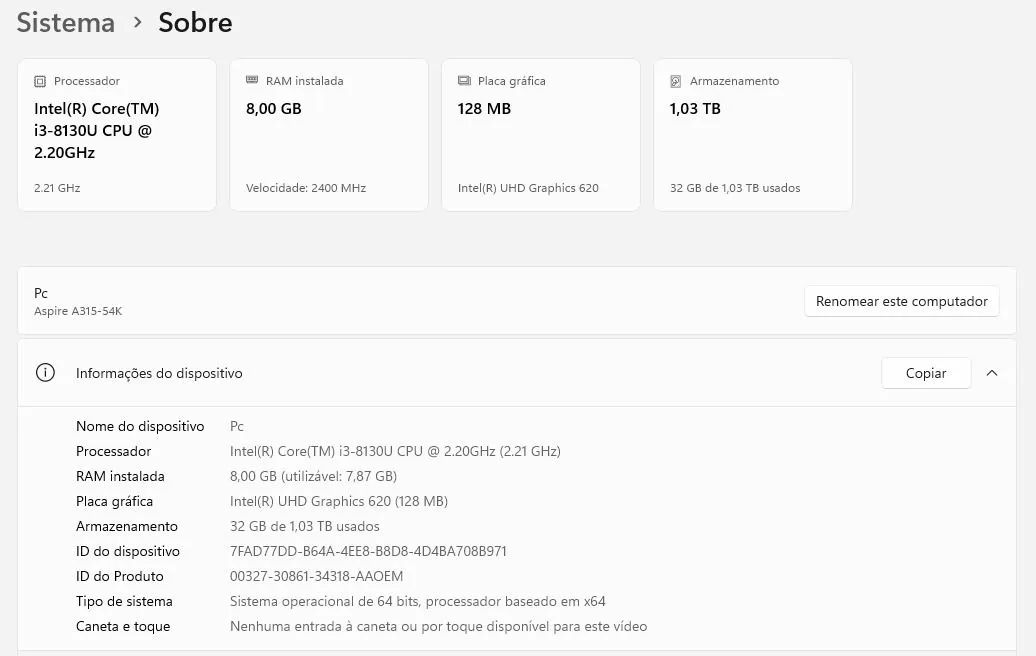Click the ID do Produto label
Viewport: 1036px width, 656px height.
click(x=120, y=576)
